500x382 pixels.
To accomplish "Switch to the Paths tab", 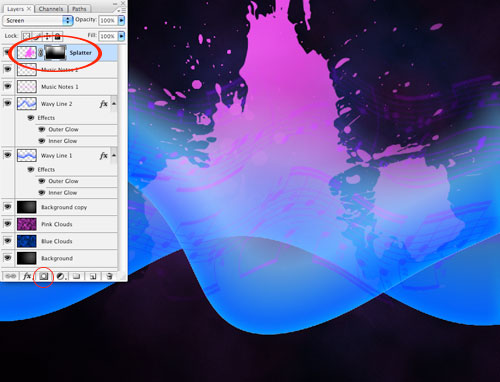I will point(79,9).
